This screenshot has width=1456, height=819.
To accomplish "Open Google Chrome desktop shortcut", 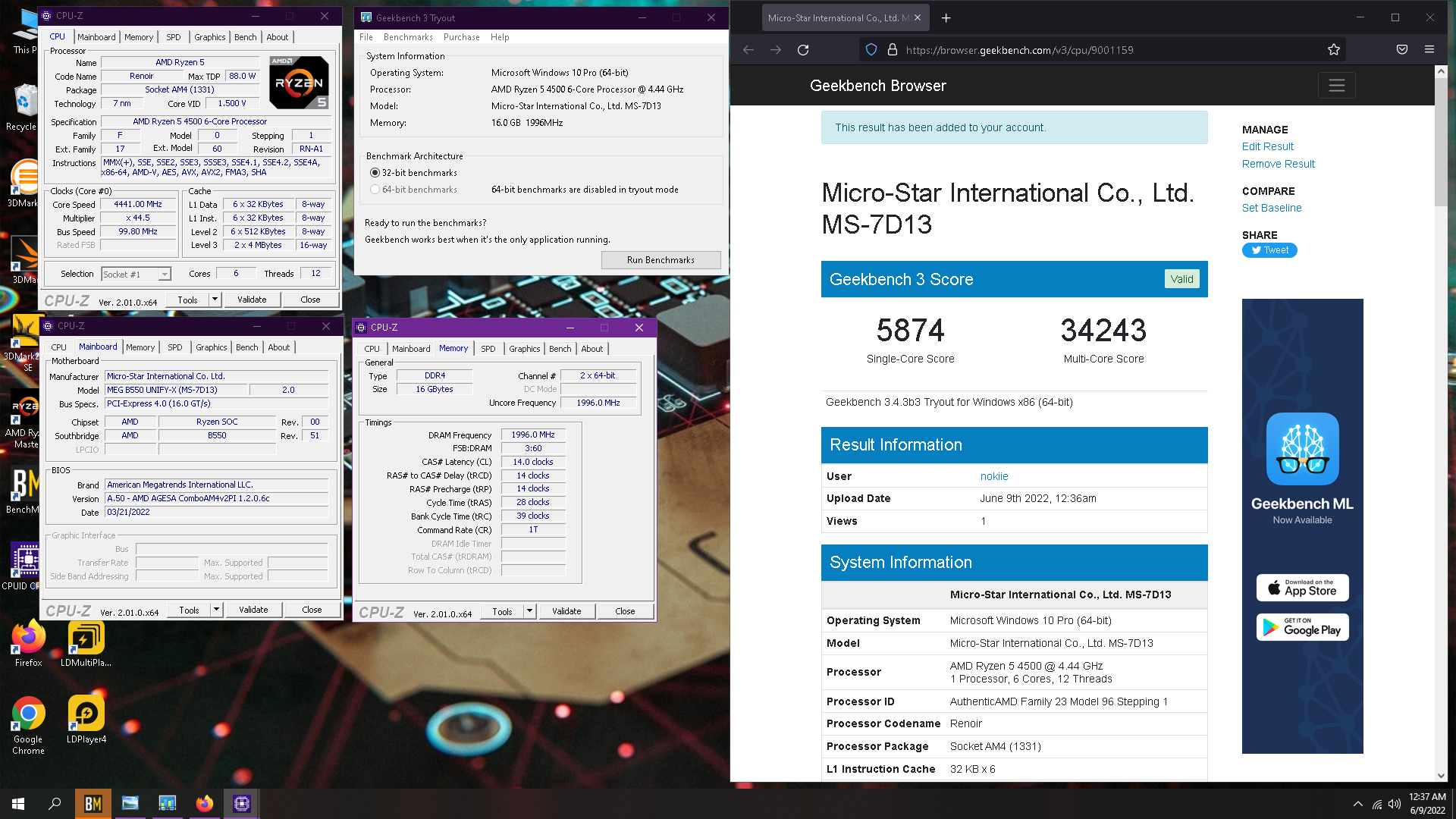I will point(28,726).
